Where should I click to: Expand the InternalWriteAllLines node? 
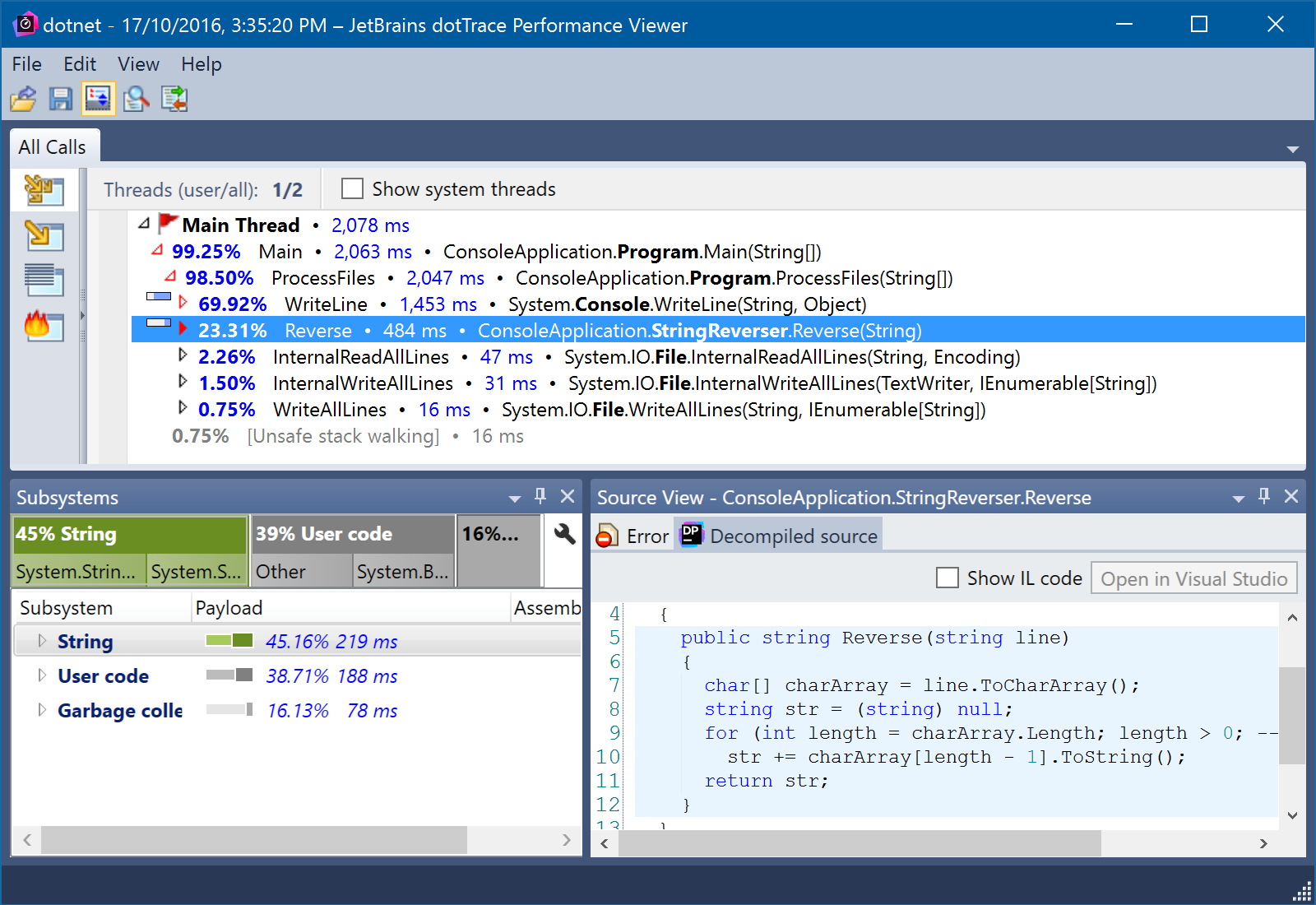coord(183,382)
